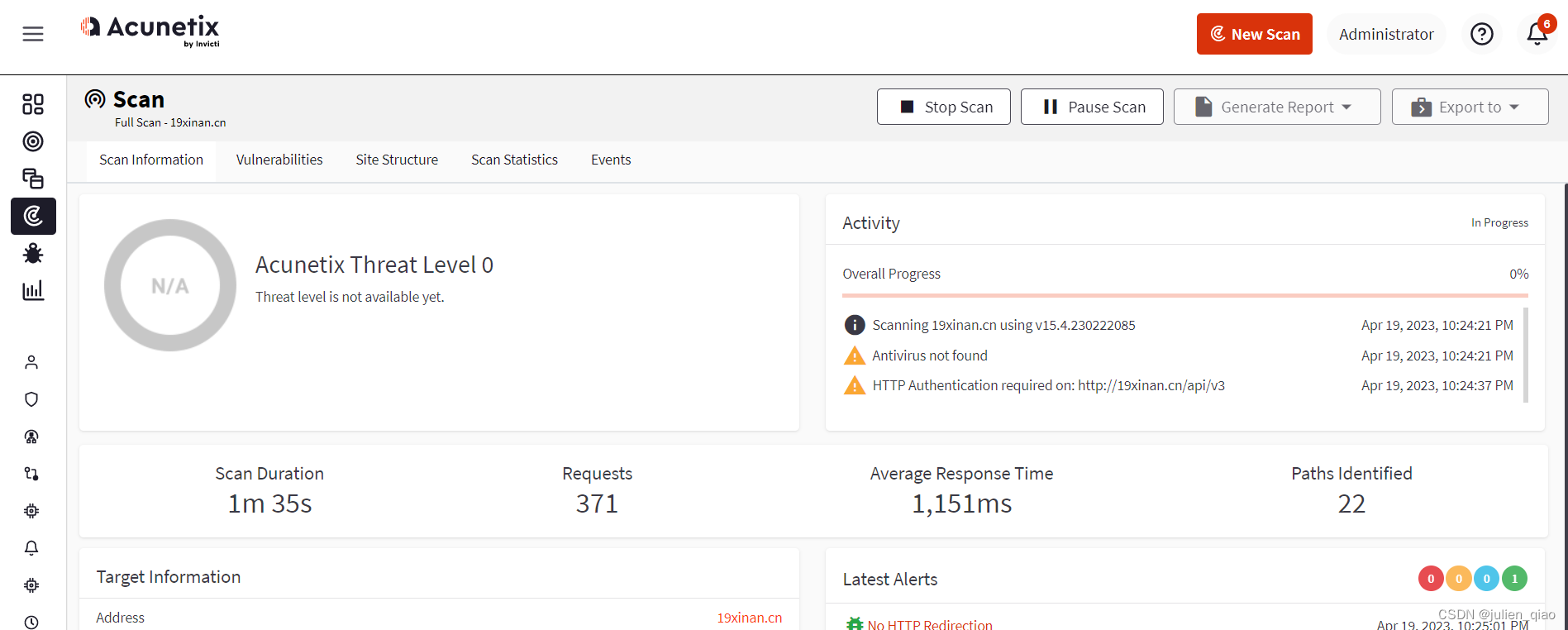This screenshot has height=630, width=1568.
Task: Expand the Export to dropdown
Action: (1470, 107)
